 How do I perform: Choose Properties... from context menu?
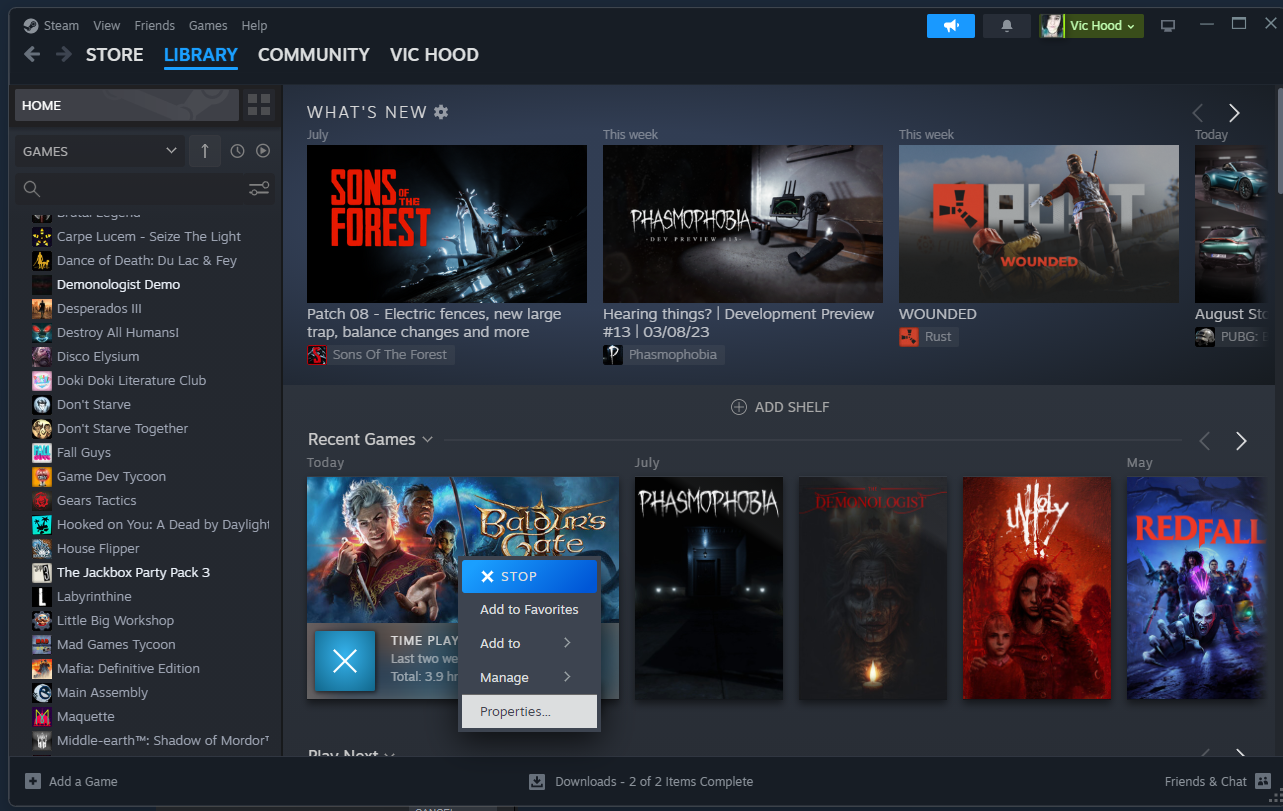(x=529, y=711)
